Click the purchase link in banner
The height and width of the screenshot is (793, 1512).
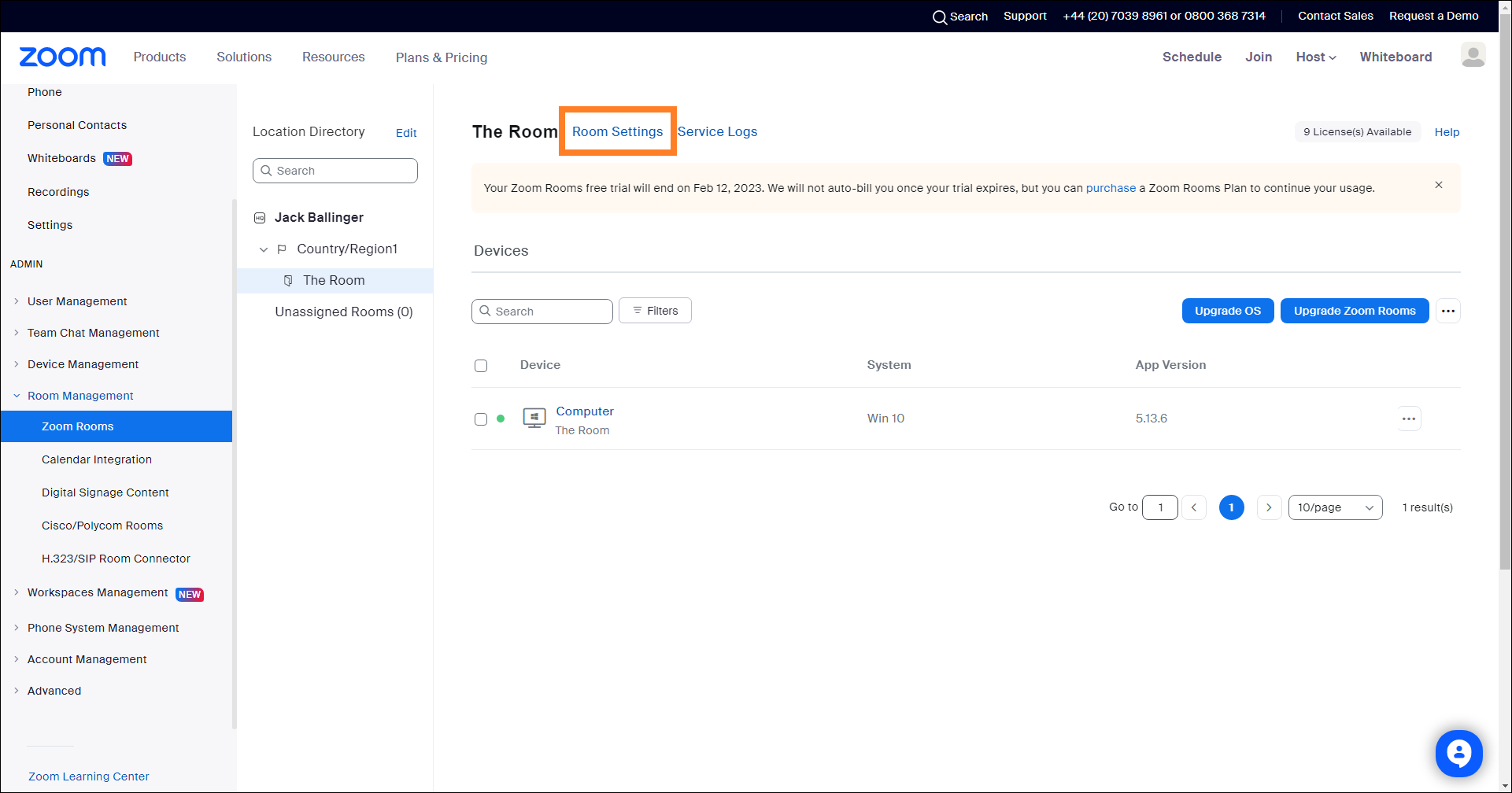tap(1110, 188)
